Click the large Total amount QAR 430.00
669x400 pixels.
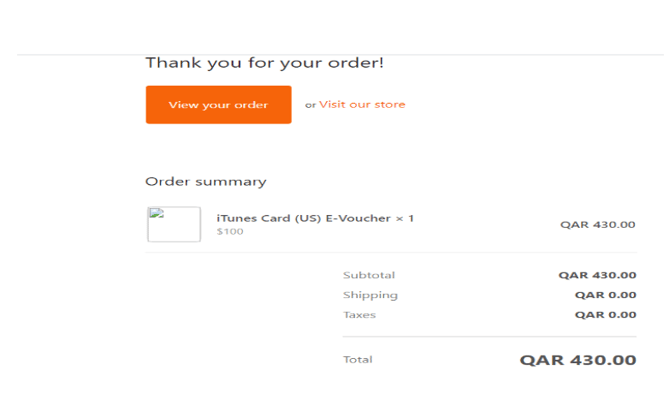[577, 360]
